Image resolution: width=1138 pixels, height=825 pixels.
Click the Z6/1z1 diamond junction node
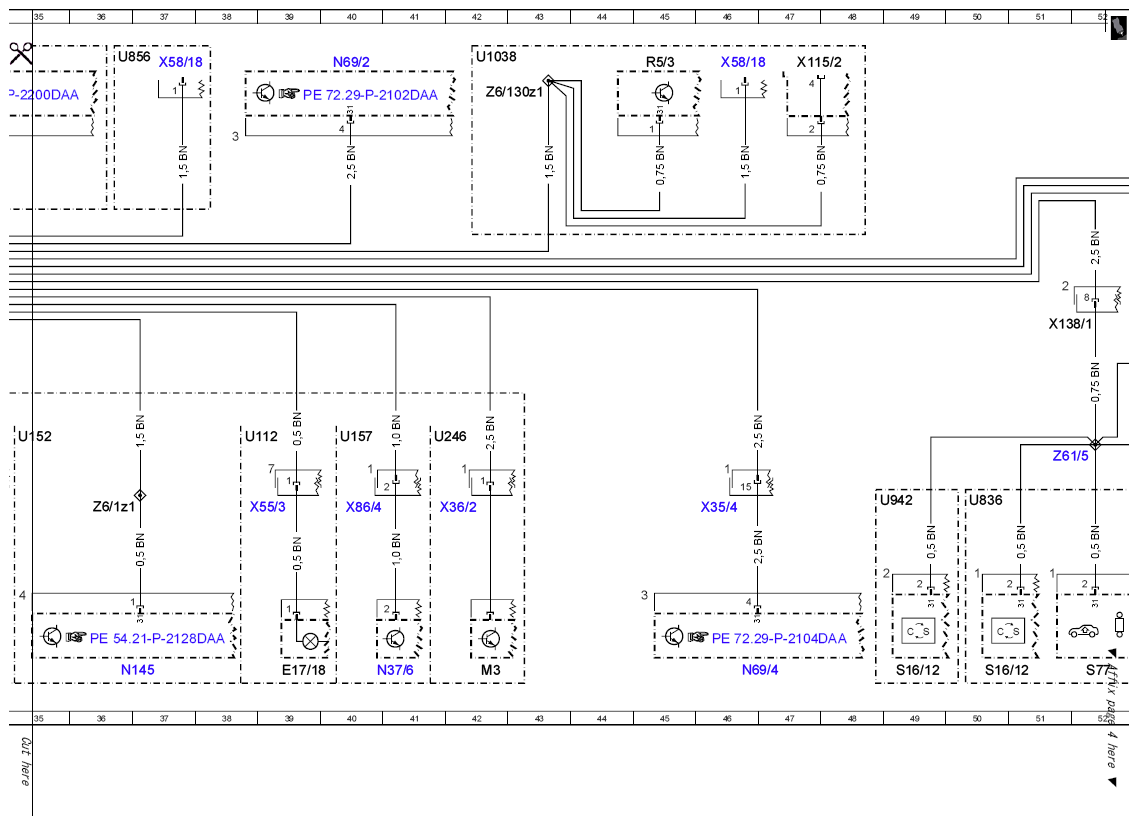(x=140, y=495)
